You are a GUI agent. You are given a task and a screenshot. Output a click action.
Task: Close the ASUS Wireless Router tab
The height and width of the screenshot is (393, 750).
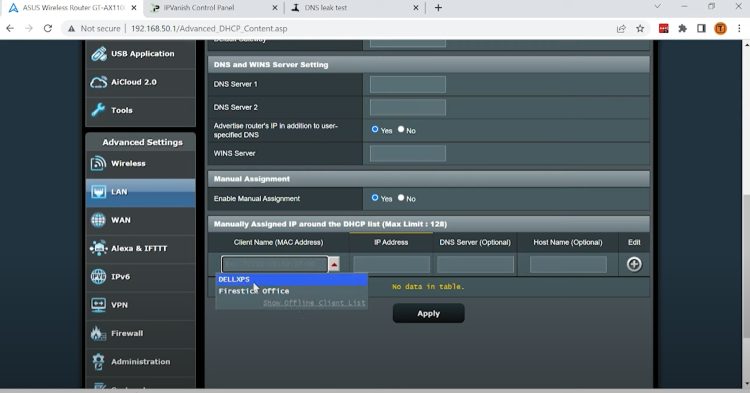point(134,8)
